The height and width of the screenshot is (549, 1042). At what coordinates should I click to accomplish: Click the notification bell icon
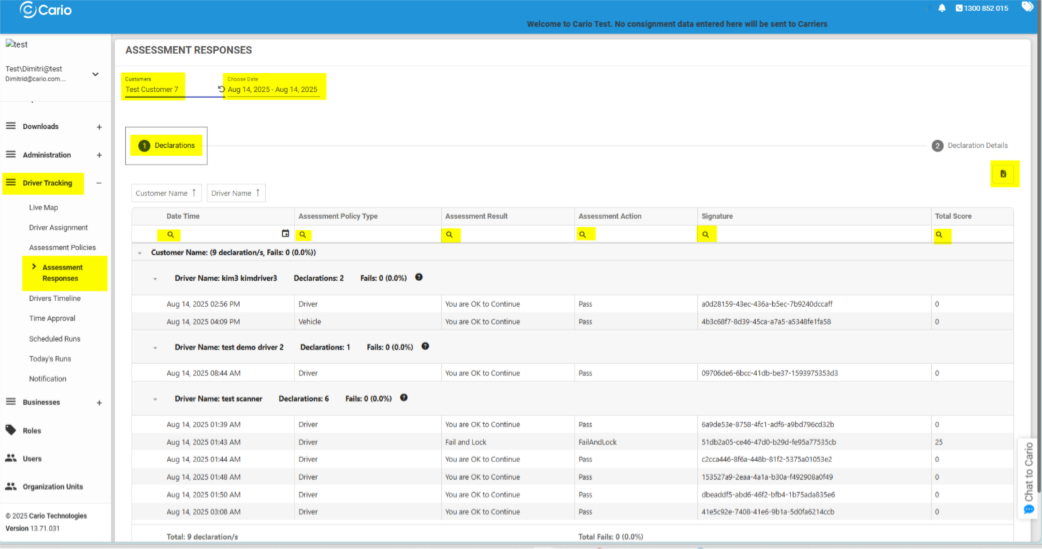tap(942, 9)
